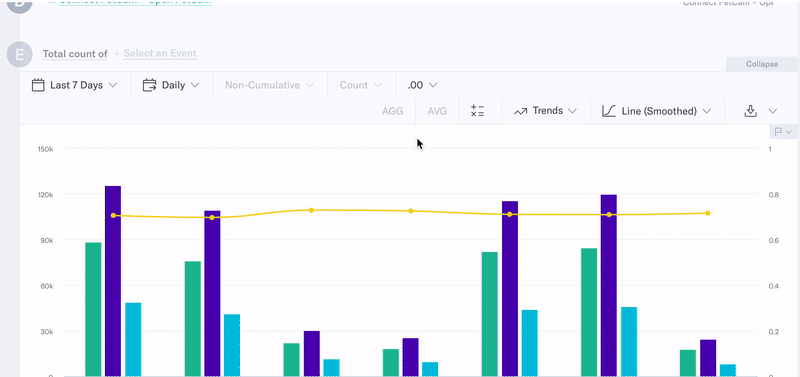The image size is (800, 377).
Task: Click the calendar icon beside Last 7 Days
Action: click(38, 85)
